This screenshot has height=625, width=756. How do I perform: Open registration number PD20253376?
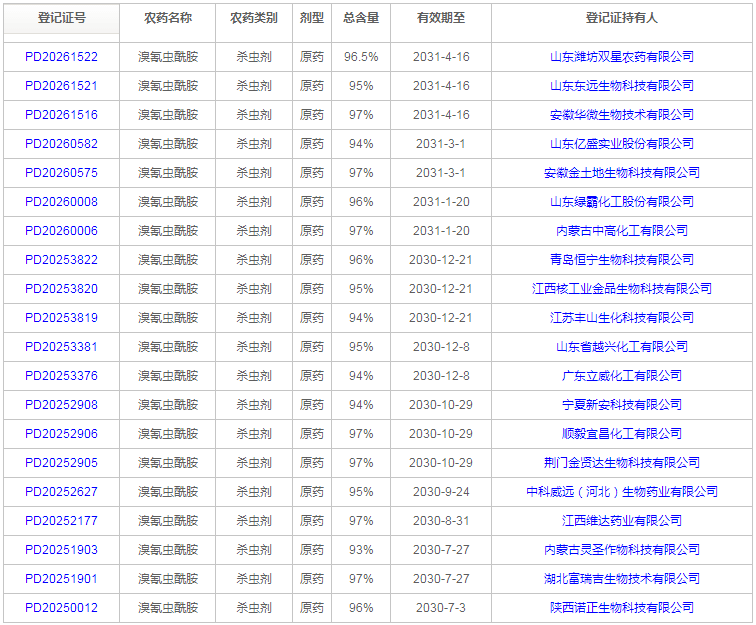(x=61, y=375)
